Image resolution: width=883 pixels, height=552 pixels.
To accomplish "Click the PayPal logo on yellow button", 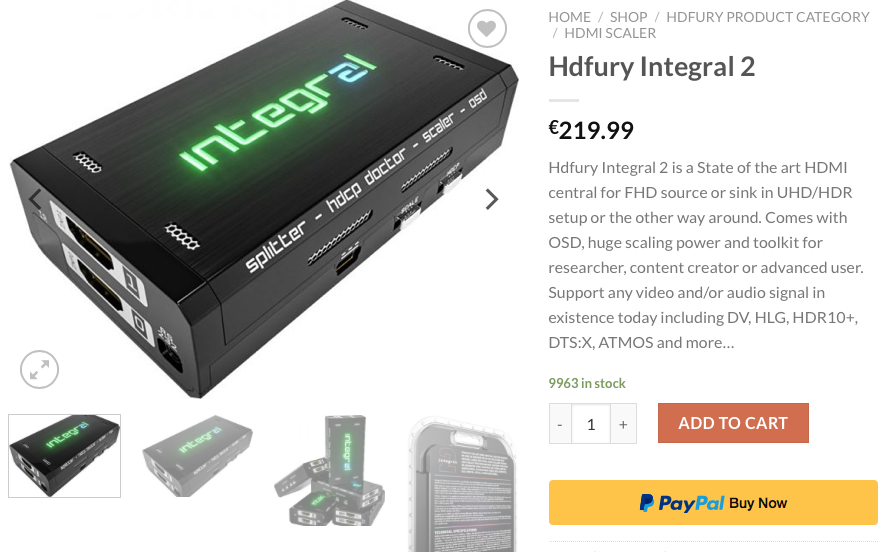I will 682,502.
